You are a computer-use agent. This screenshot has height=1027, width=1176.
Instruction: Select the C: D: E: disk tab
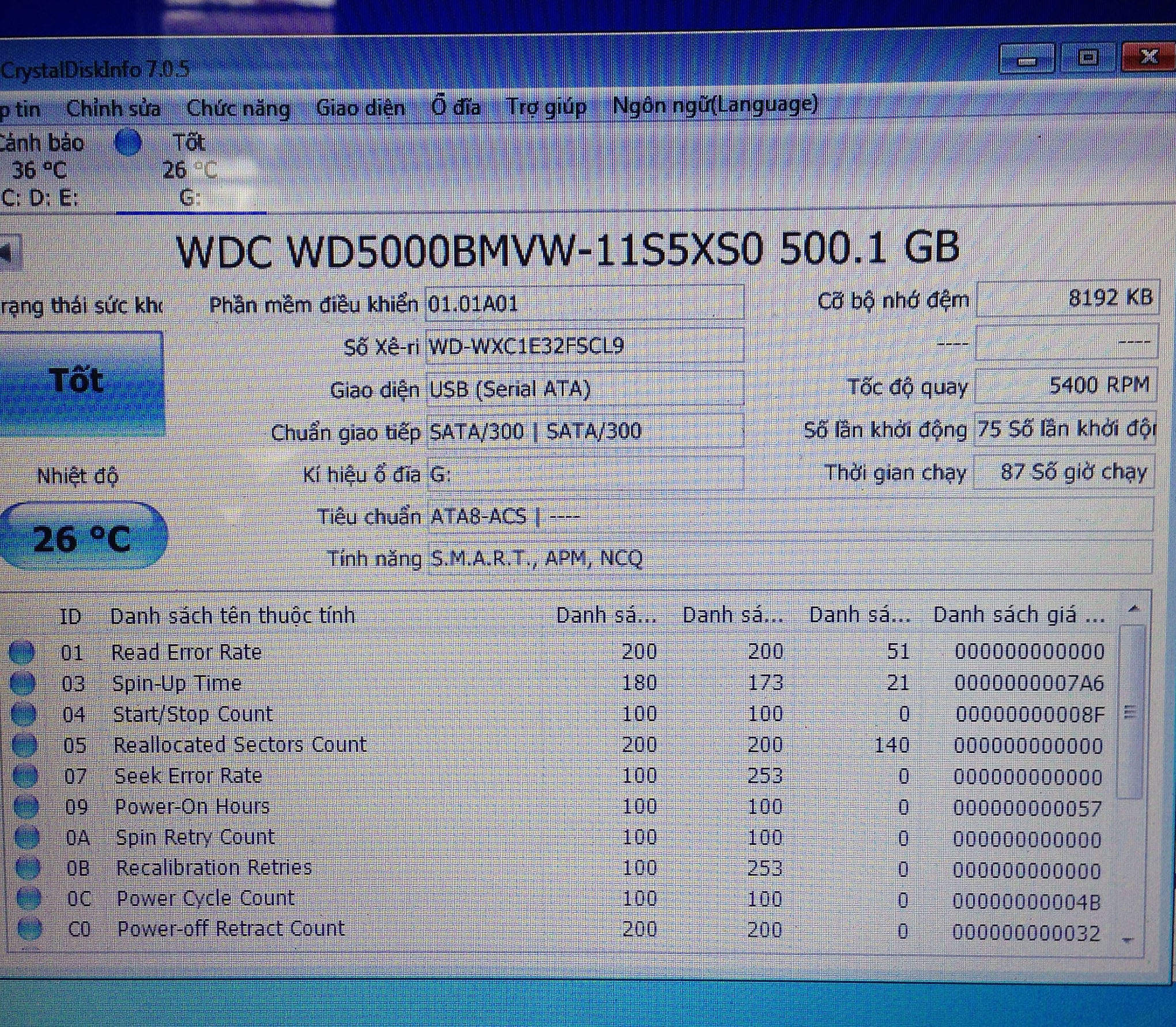point(39,198)
